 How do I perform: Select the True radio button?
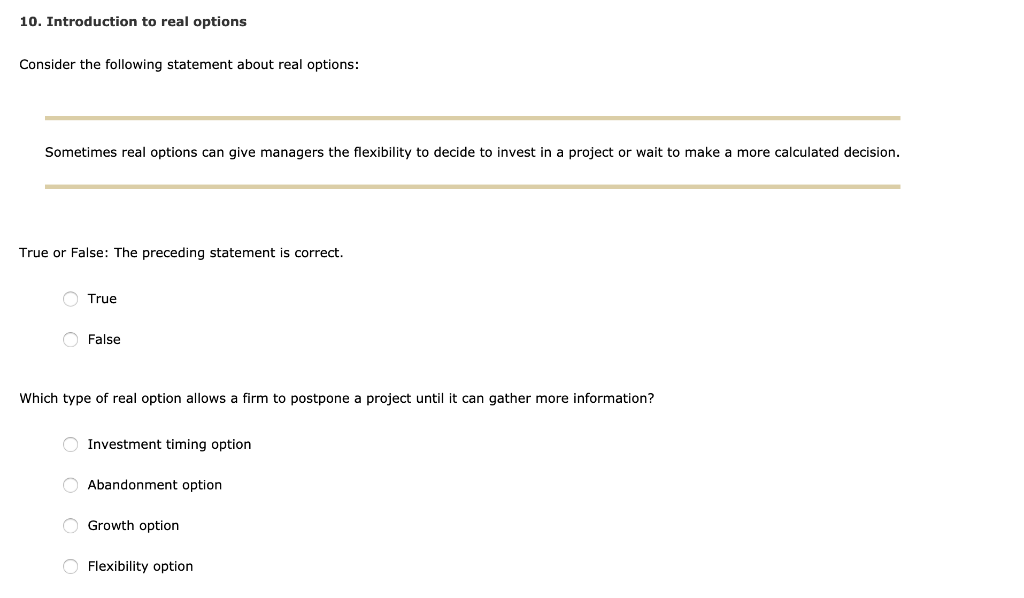click(x=70, y=298)
